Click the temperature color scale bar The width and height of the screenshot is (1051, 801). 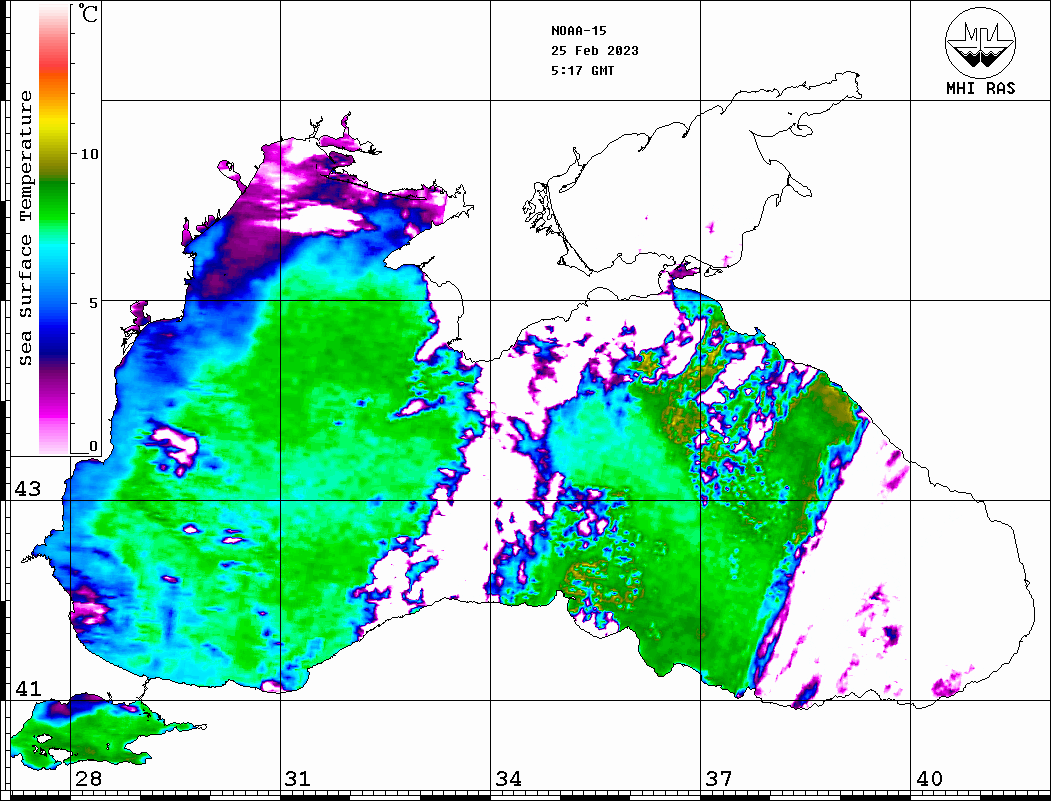coord(54,229)
